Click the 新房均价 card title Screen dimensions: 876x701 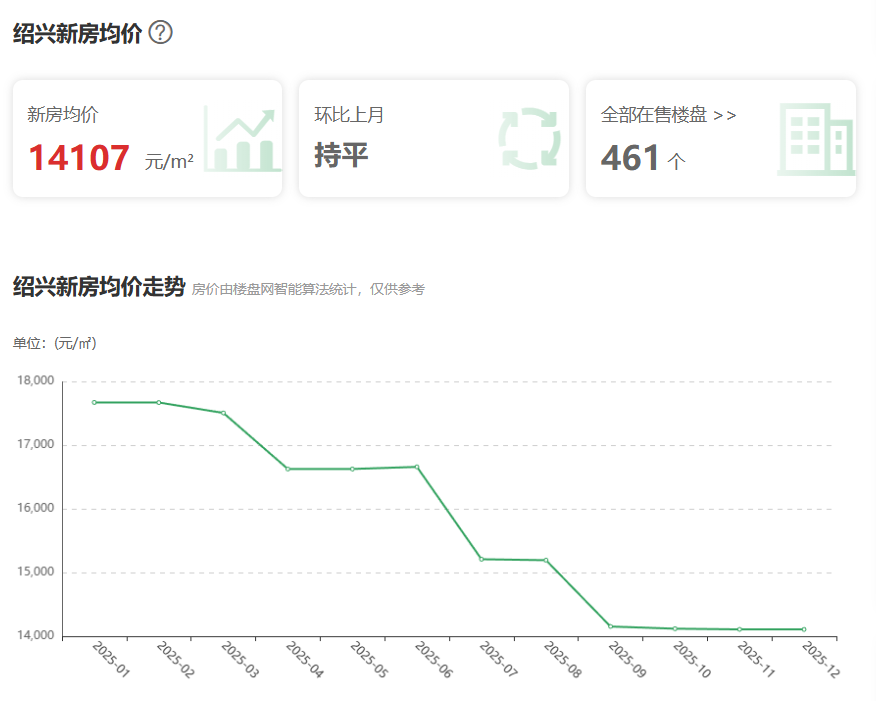click(63, 115)
